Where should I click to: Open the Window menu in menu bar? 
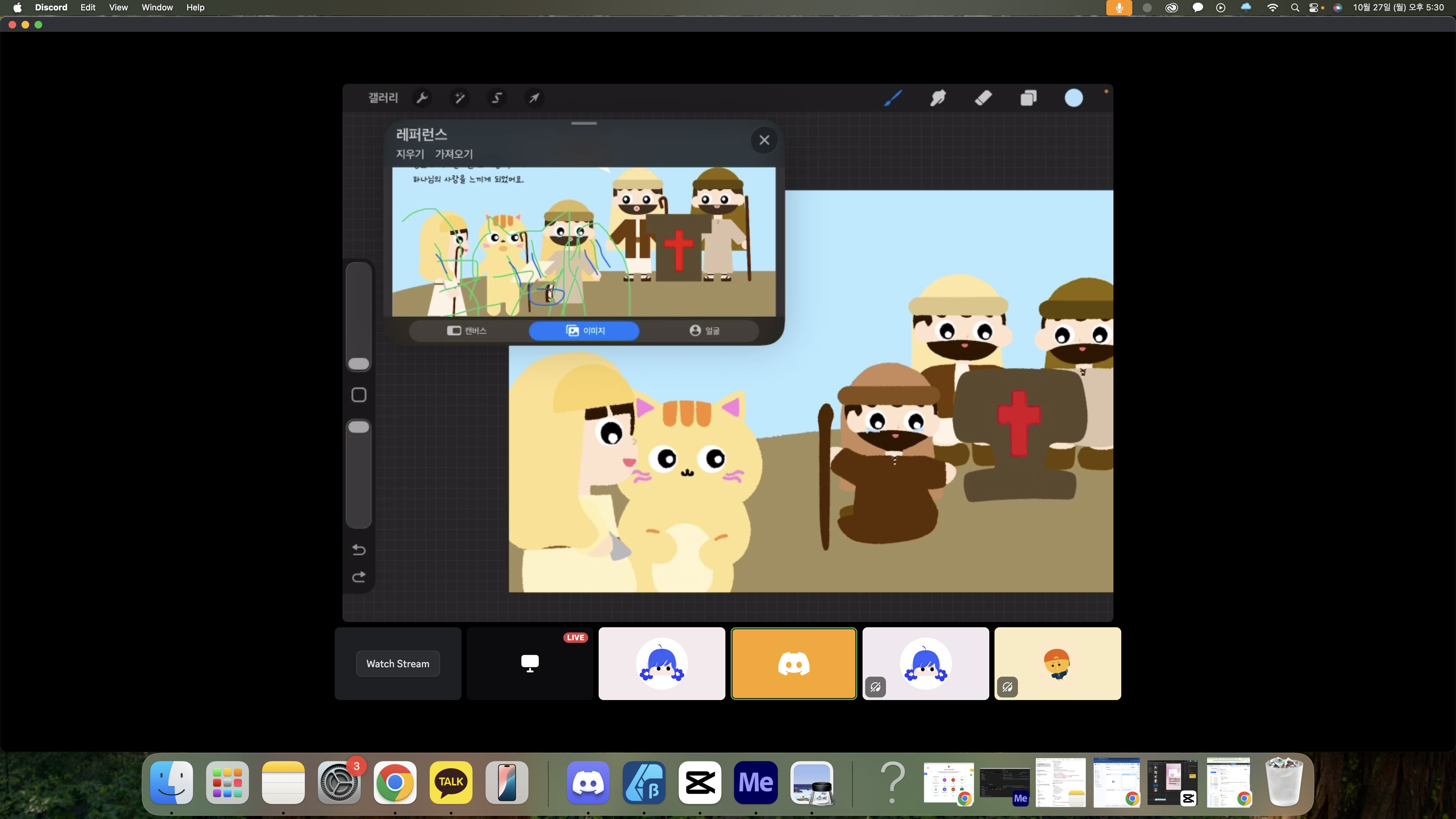(x=157, y=7)
